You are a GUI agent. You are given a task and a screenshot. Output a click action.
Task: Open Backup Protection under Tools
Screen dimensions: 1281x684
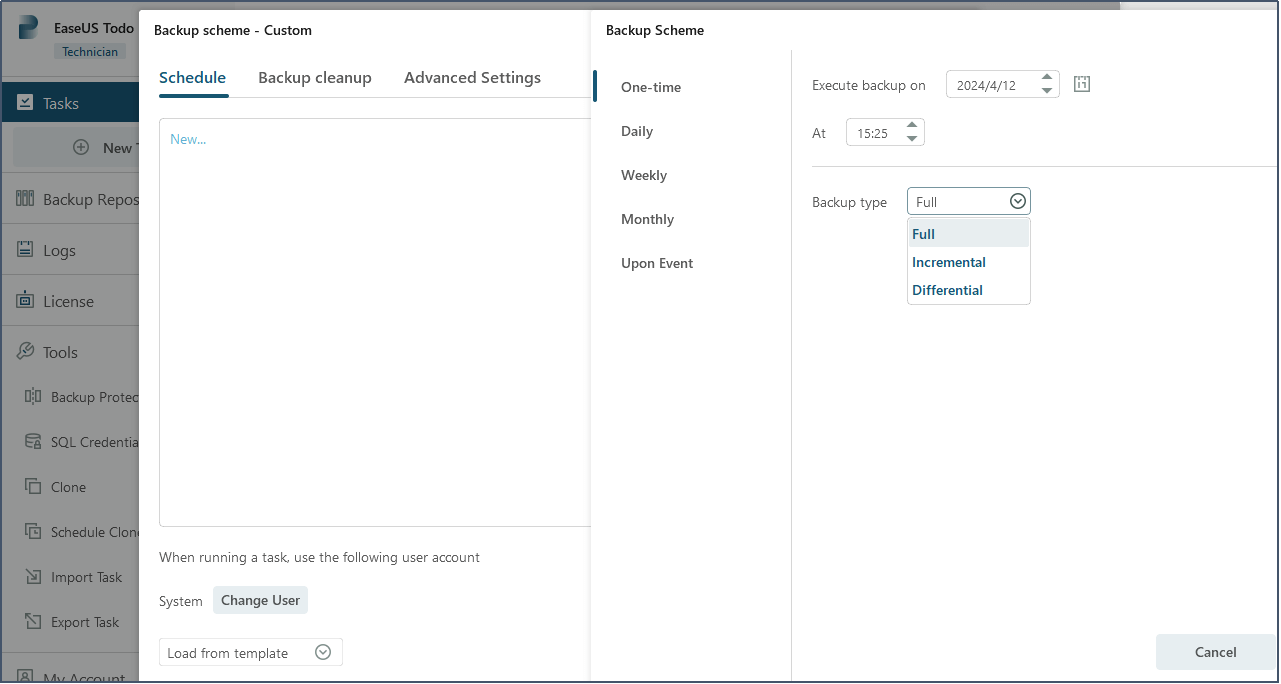92,397
